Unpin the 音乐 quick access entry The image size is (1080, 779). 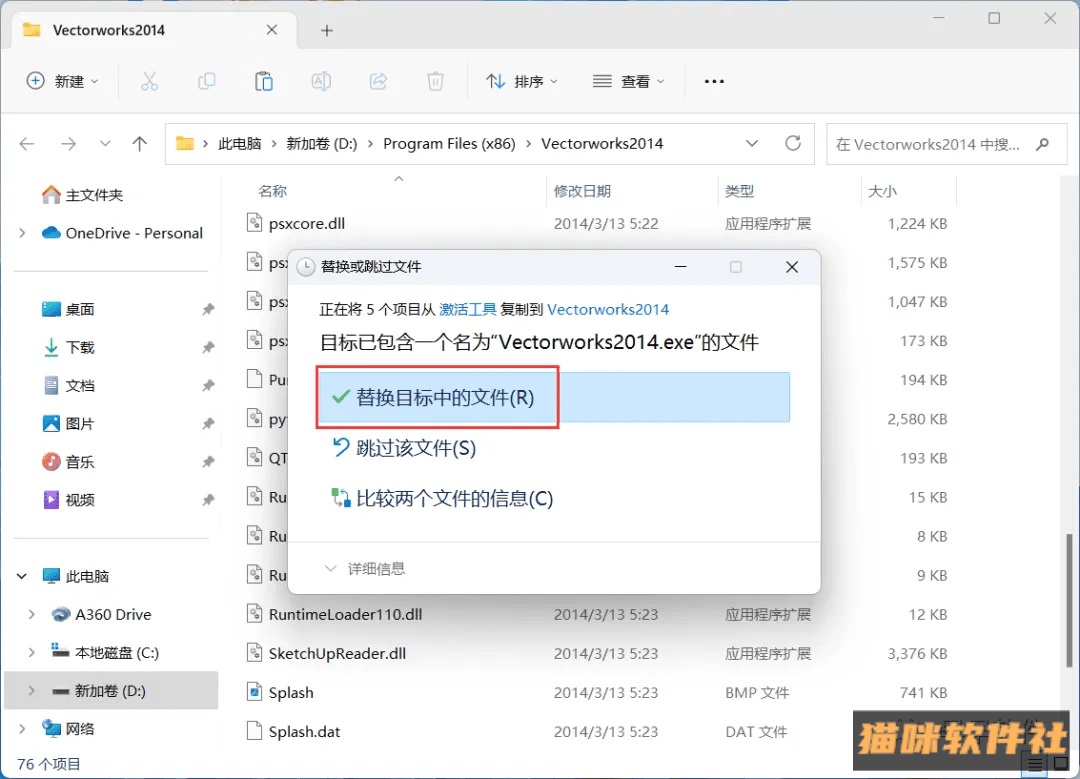click(208, 461)
